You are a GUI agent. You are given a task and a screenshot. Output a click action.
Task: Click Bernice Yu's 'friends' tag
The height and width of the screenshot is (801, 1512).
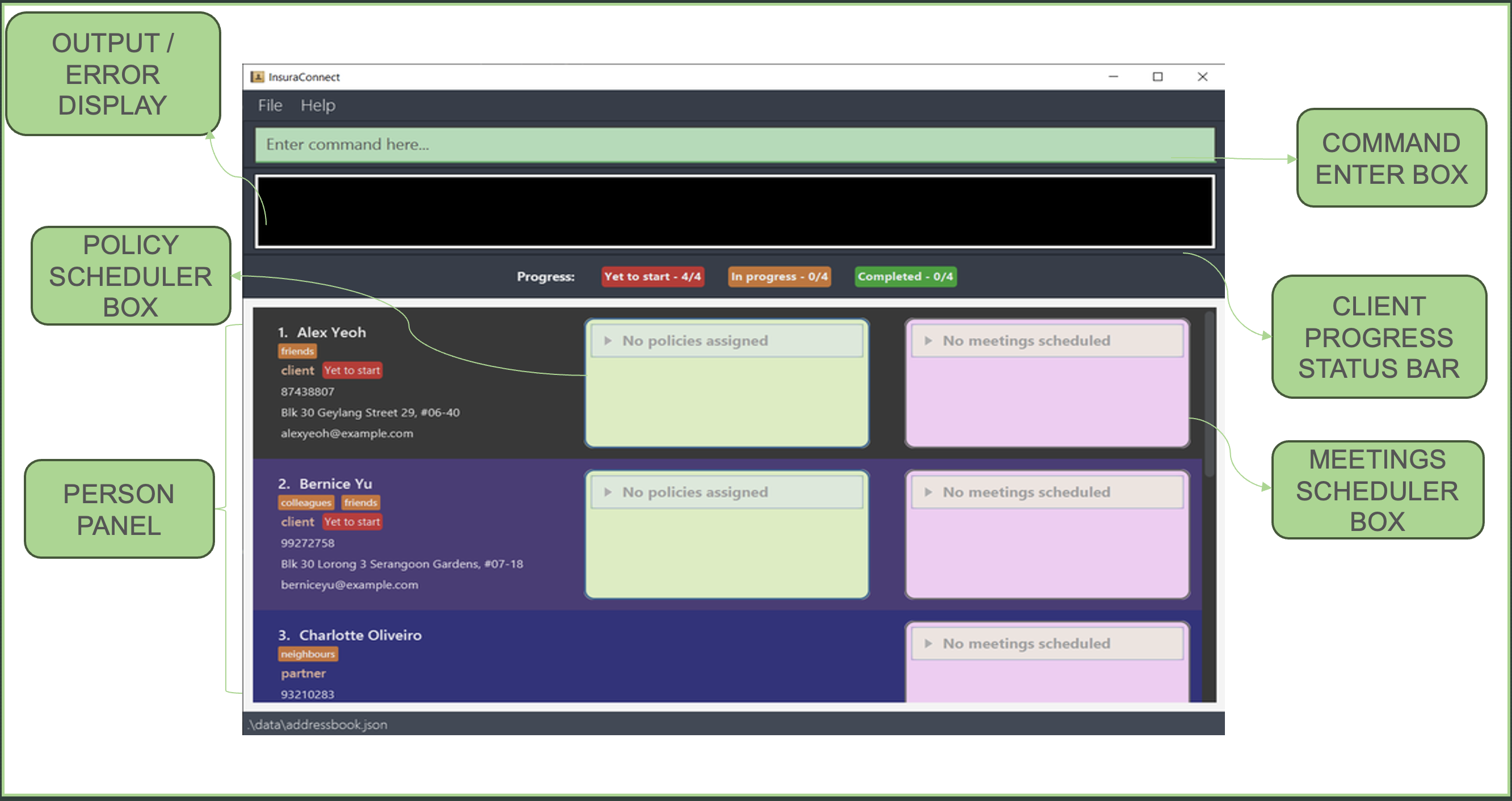pos(361,503)
